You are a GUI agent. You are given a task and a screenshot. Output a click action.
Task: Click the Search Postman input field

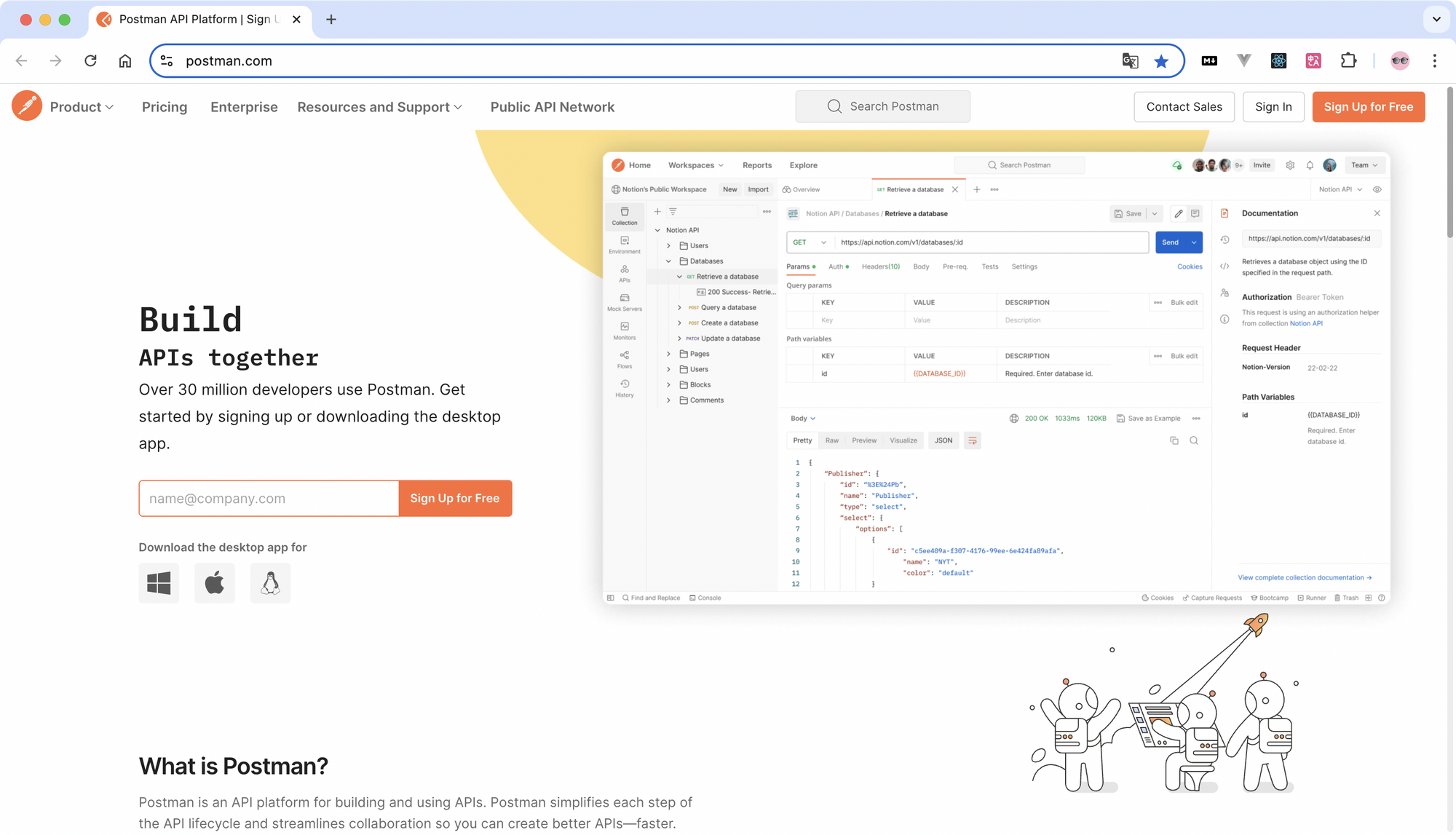click(x=883, y=106)
